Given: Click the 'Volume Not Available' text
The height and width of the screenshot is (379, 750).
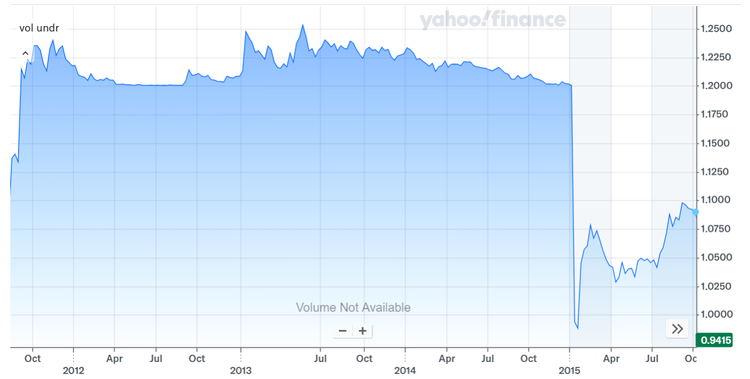Looking at the screenshot, I should pos(353,307).
